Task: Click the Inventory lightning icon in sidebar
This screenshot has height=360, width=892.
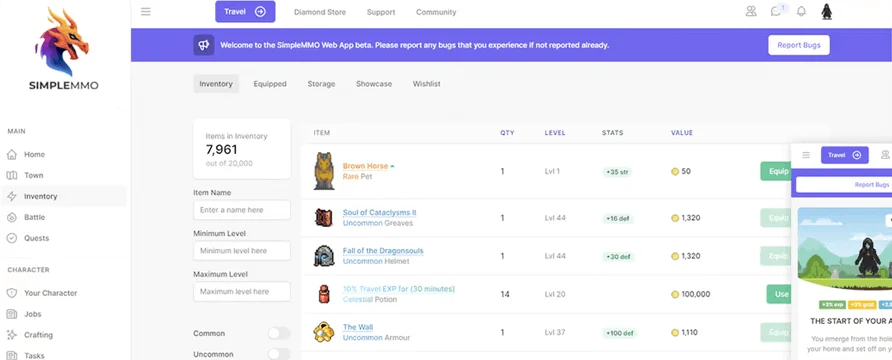Action: click(11, 196)
